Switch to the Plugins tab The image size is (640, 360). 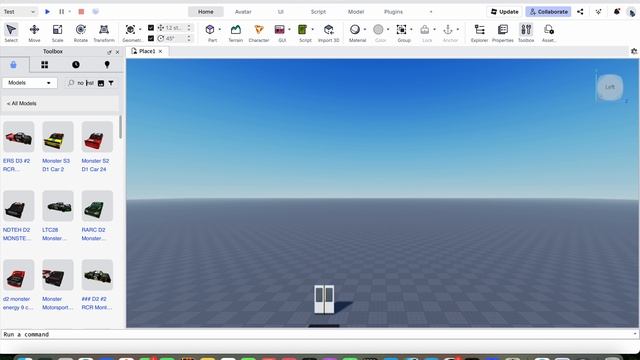click(x=393, y=12)
